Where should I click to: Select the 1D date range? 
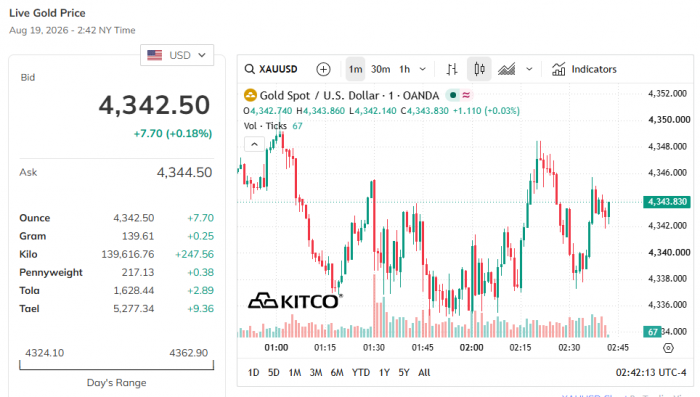(x=254, y=372)
